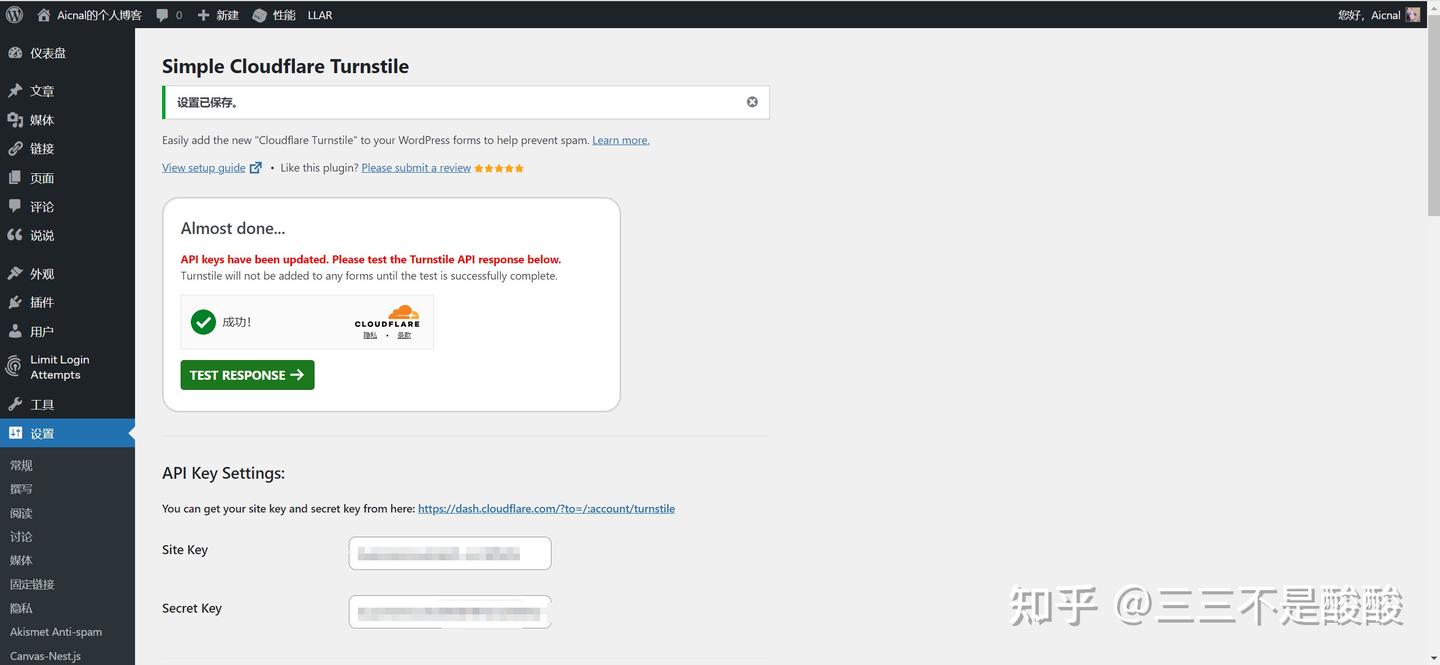Open the Learn more link
Image resolution: width=1440 pixels, height=665 pixels.
click(x=621, y=140)
